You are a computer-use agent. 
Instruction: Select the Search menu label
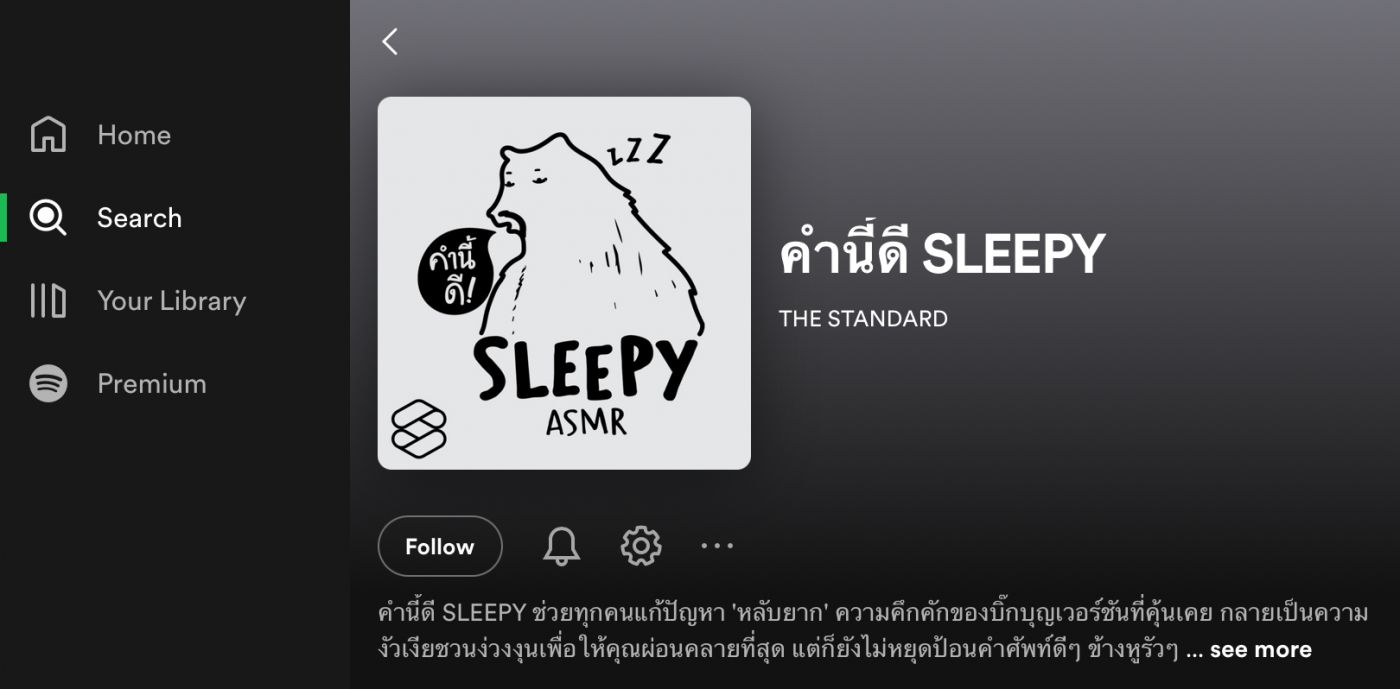click(139, 218)
